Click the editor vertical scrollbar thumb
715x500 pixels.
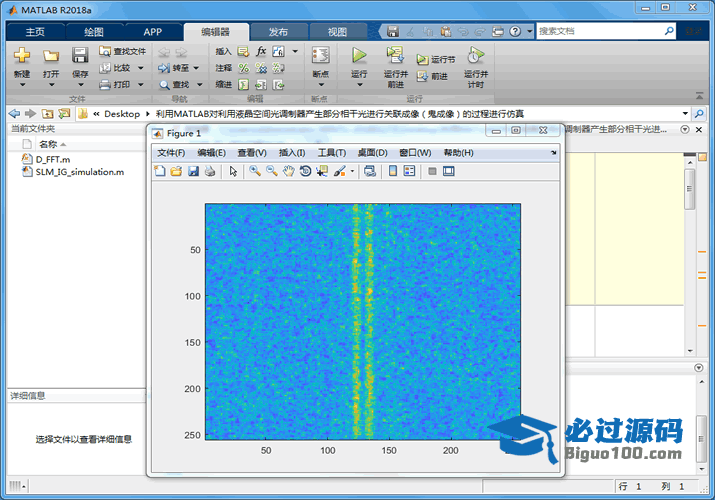click(x=689, y=189)
